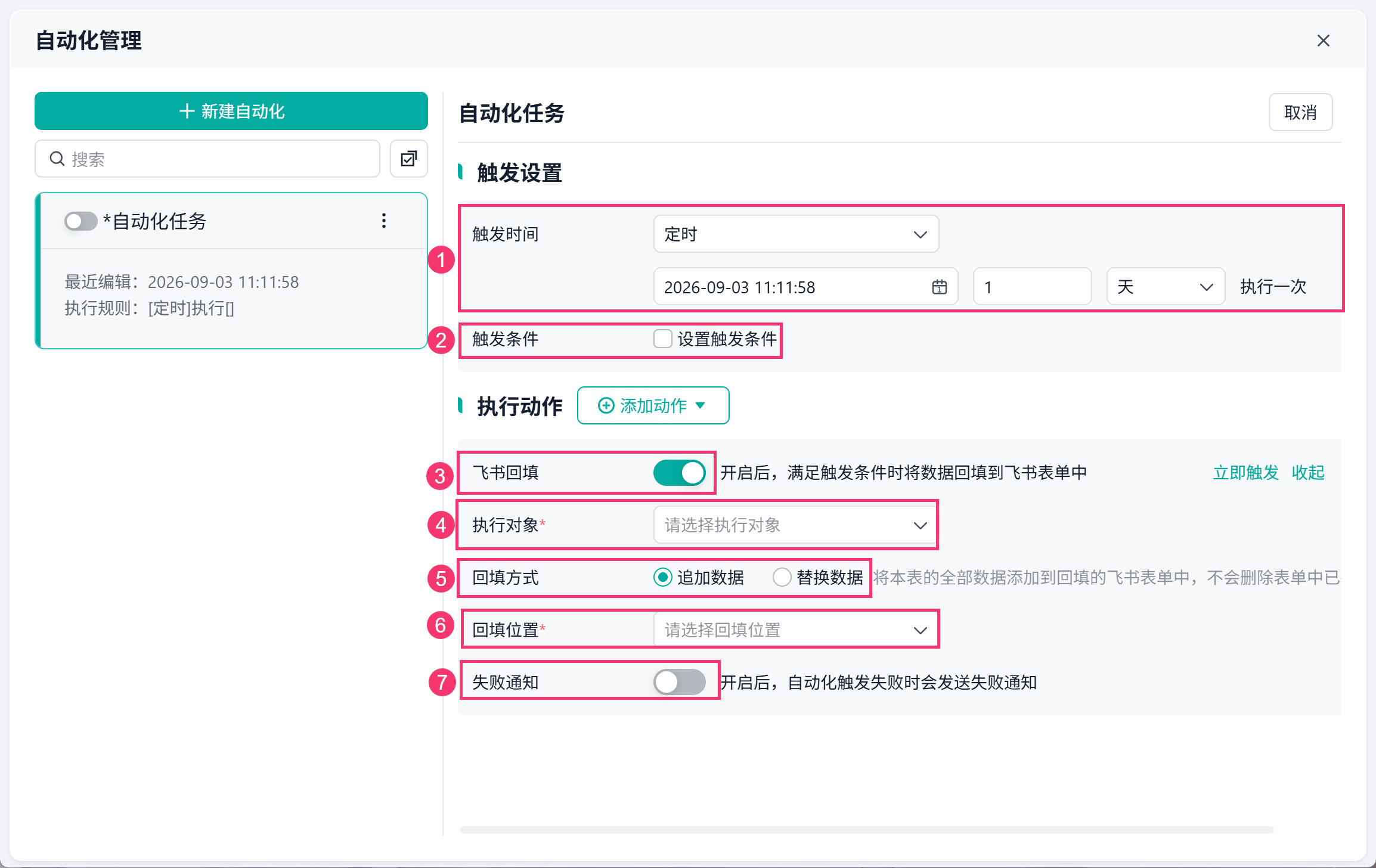This screenshot has height=868, width=1376.
Task: Click the date-time field 2026-09-03 11:11:58
Action: pyautogui.click(x=805, y=287)
